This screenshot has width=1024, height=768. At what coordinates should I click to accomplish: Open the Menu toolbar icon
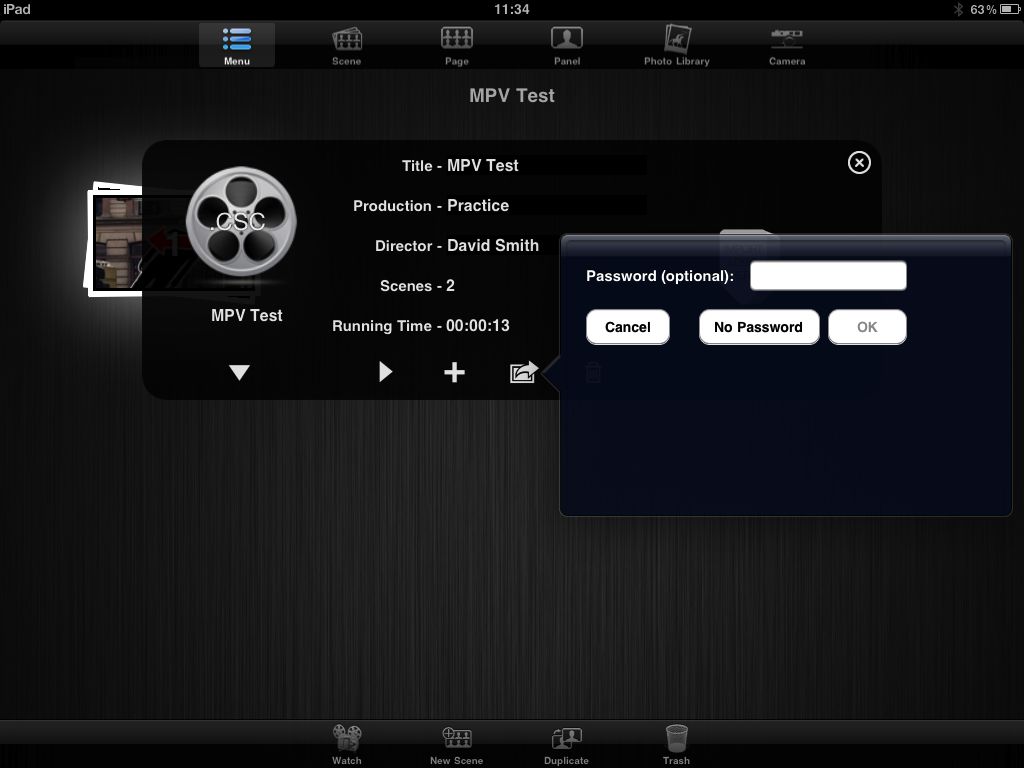point(237,45)
